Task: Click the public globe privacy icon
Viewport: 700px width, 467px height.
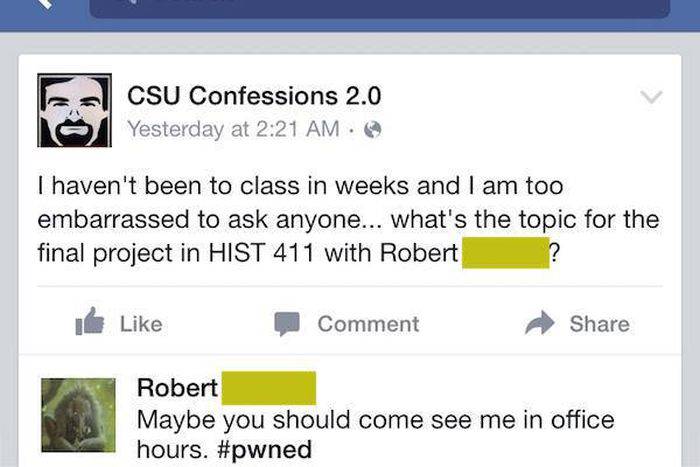Action: pyautogui.click(x=373, y=129)
